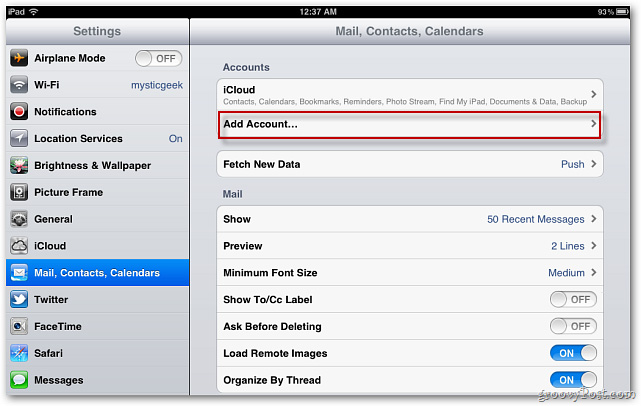Enable Show To/Cc Label switch
Screen dimensions: 641x406
click(573, 299)
